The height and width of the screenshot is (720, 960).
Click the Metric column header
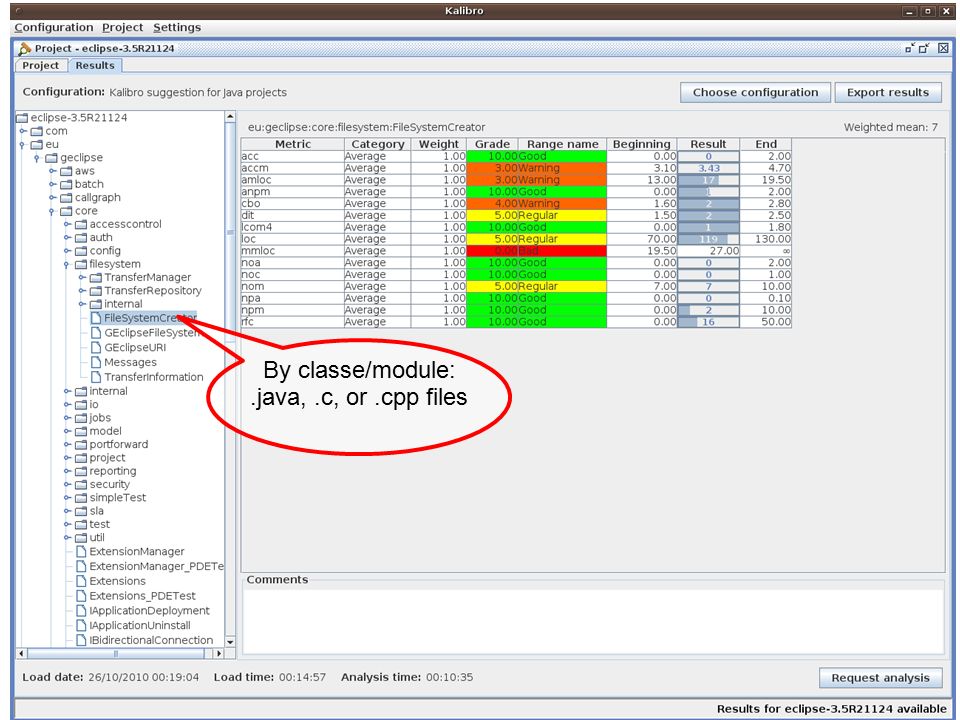pos(293,144)
